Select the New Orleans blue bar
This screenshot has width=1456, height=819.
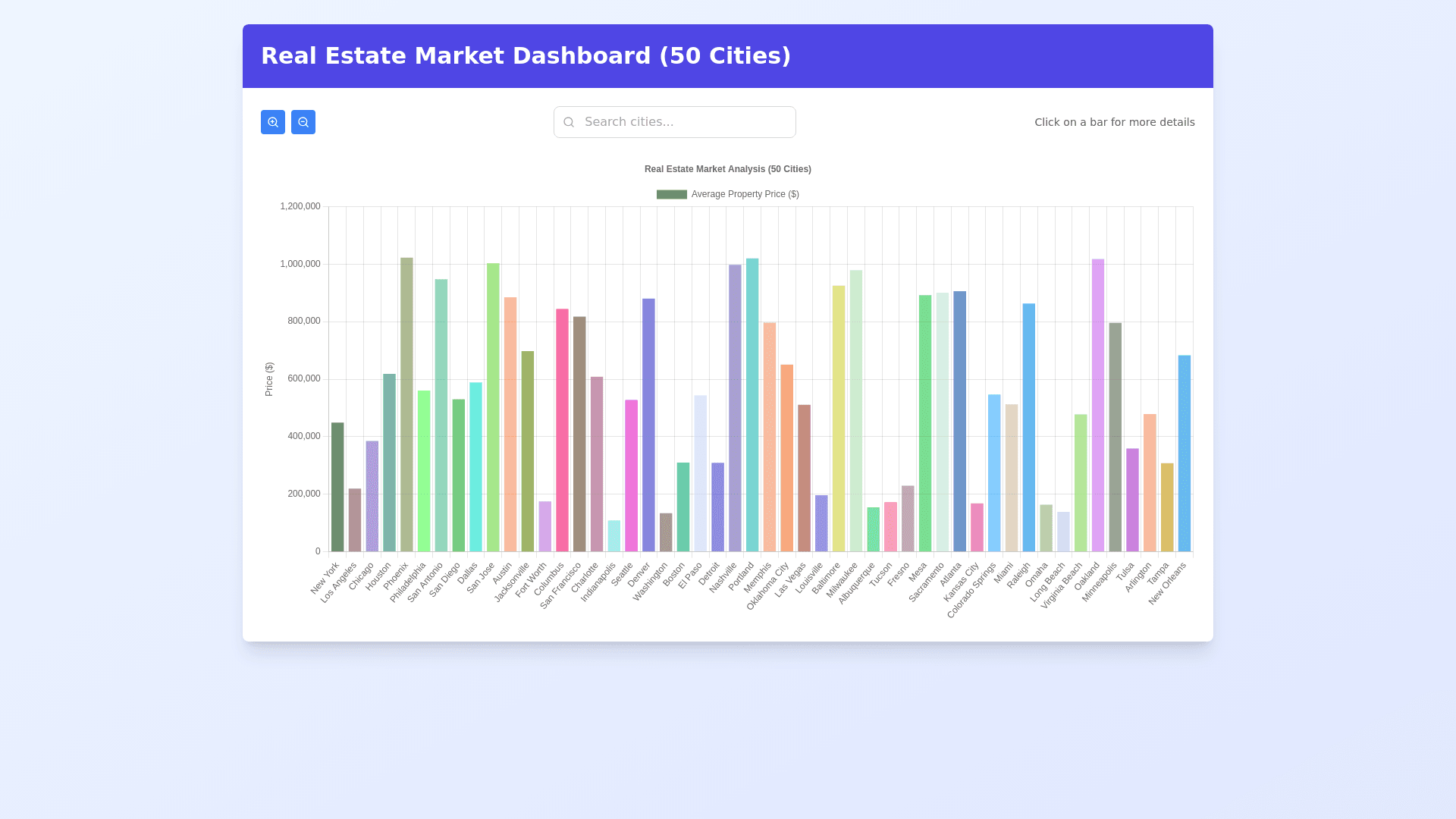pyautogui.click(x=1185, y=453)
